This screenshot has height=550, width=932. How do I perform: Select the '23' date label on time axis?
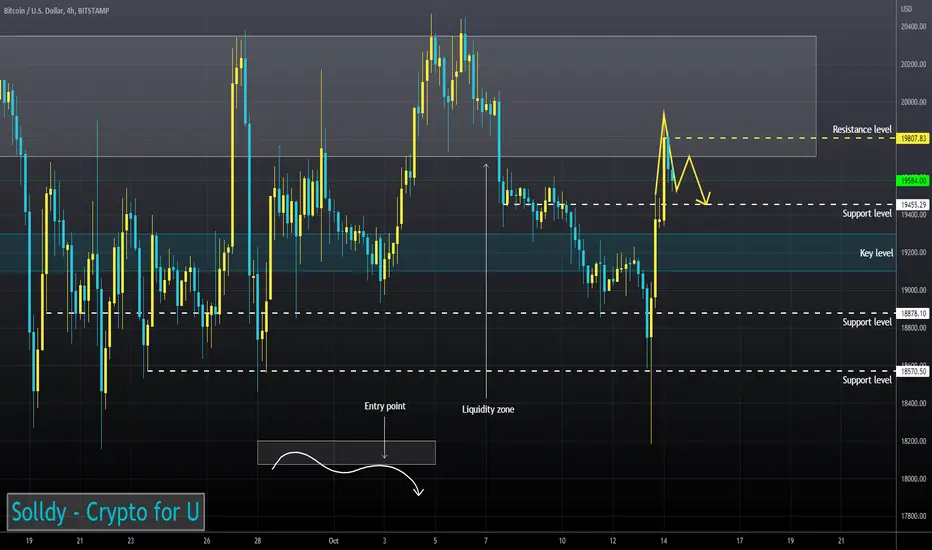[x=131, y=541]
